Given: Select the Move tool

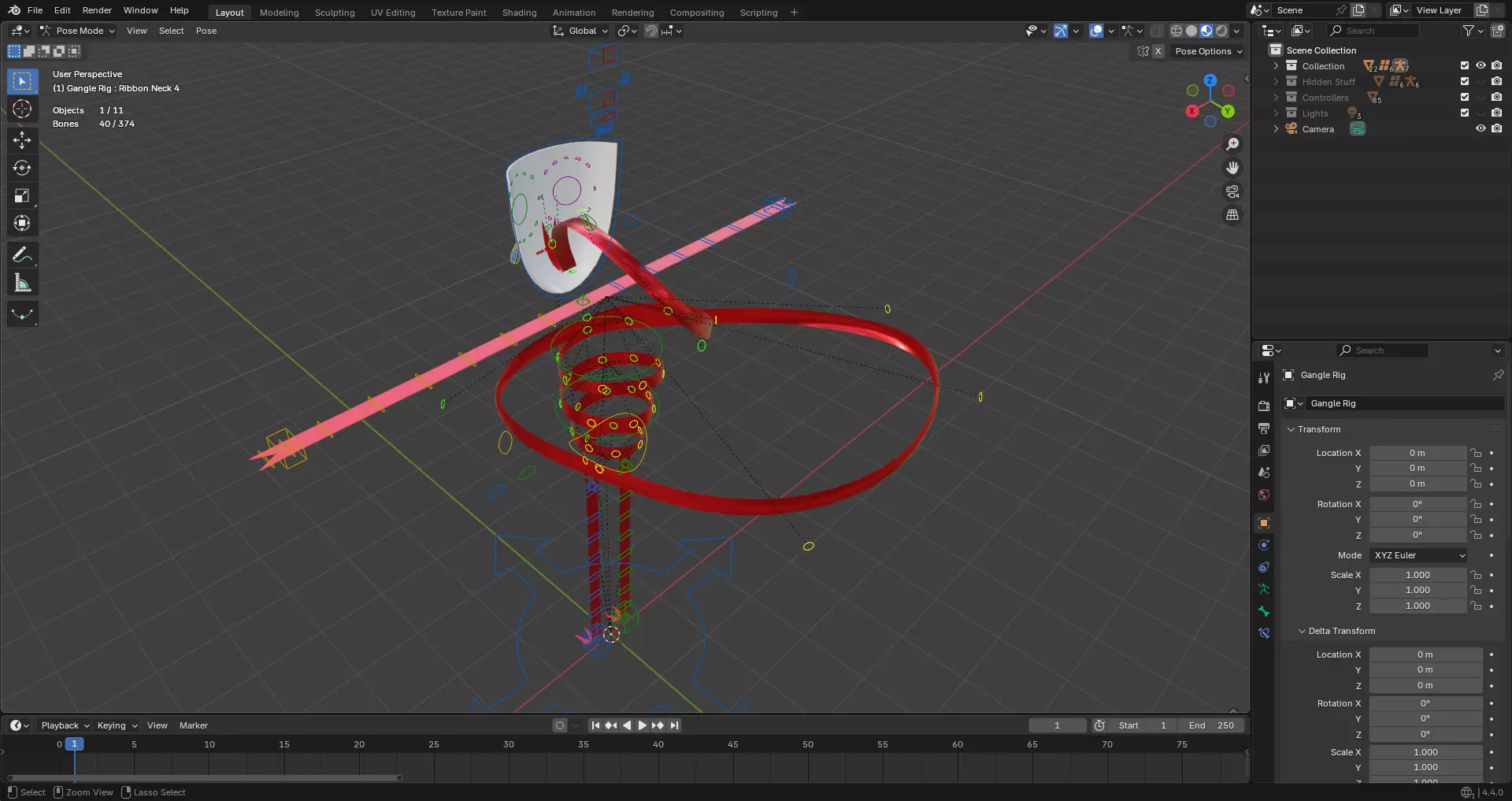Looking at the screenshot, I should (x=22, y=140).
